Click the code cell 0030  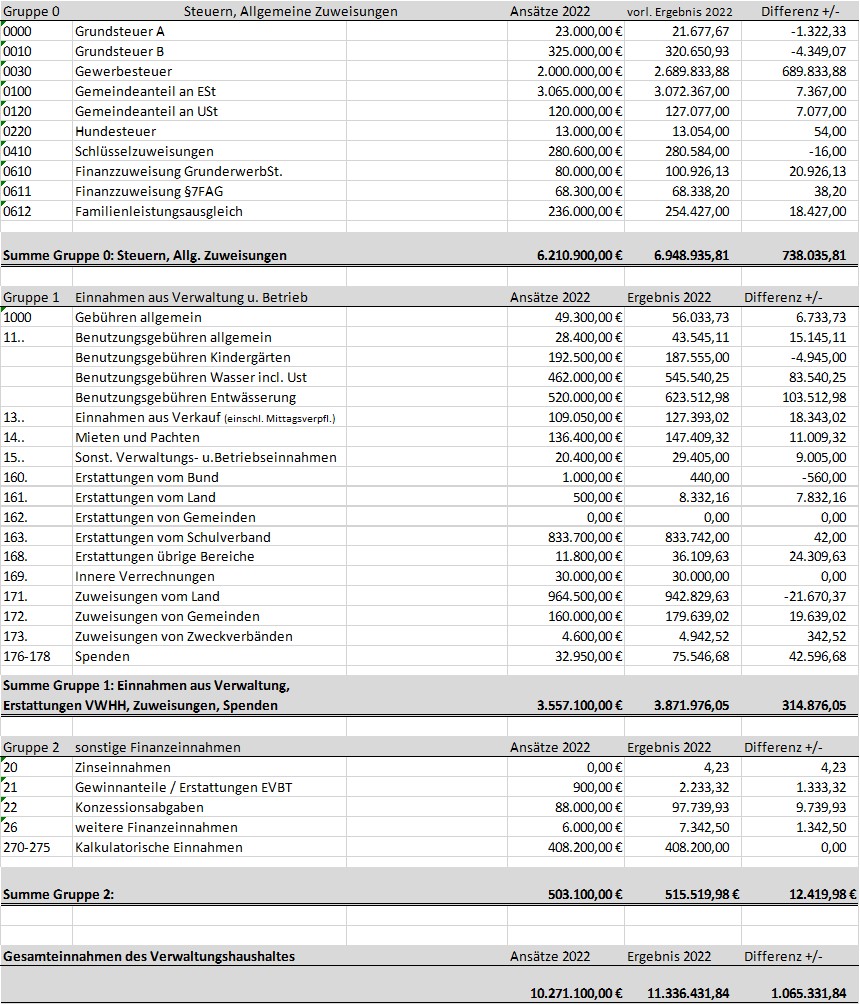coord(37,71)
